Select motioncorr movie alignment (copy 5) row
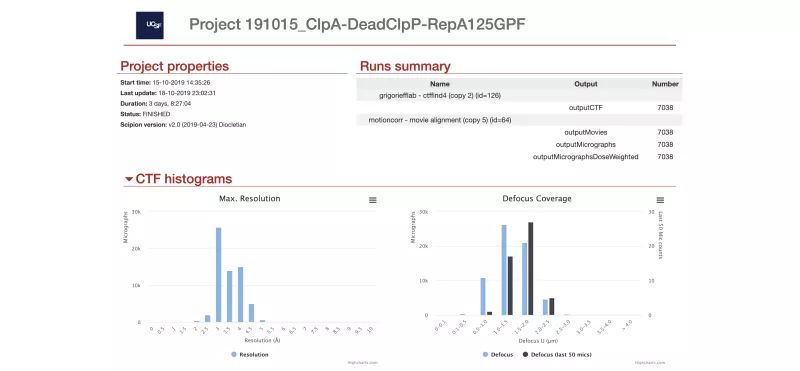 tap(519, 120)
